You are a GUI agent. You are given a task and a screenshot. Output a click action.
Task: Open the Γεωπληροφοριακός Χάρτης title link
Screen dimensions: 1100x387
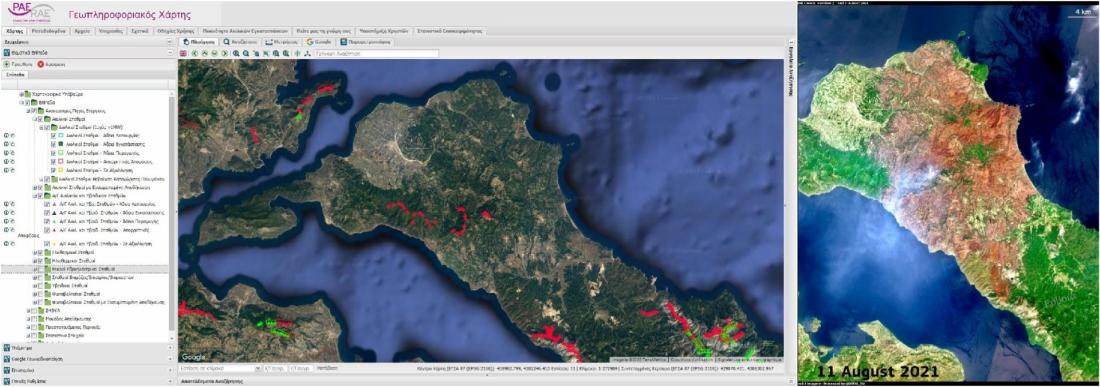130,15
